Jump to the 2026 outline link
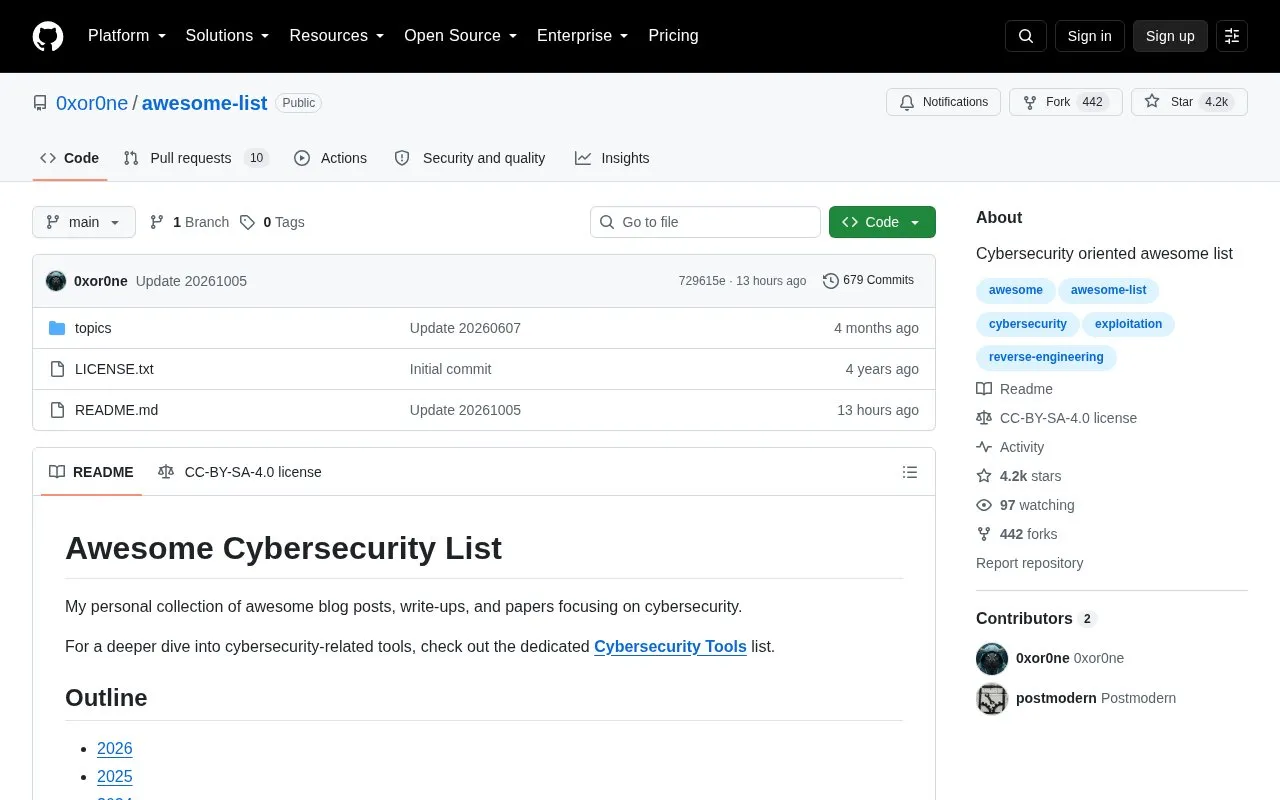 click(115, 749)
